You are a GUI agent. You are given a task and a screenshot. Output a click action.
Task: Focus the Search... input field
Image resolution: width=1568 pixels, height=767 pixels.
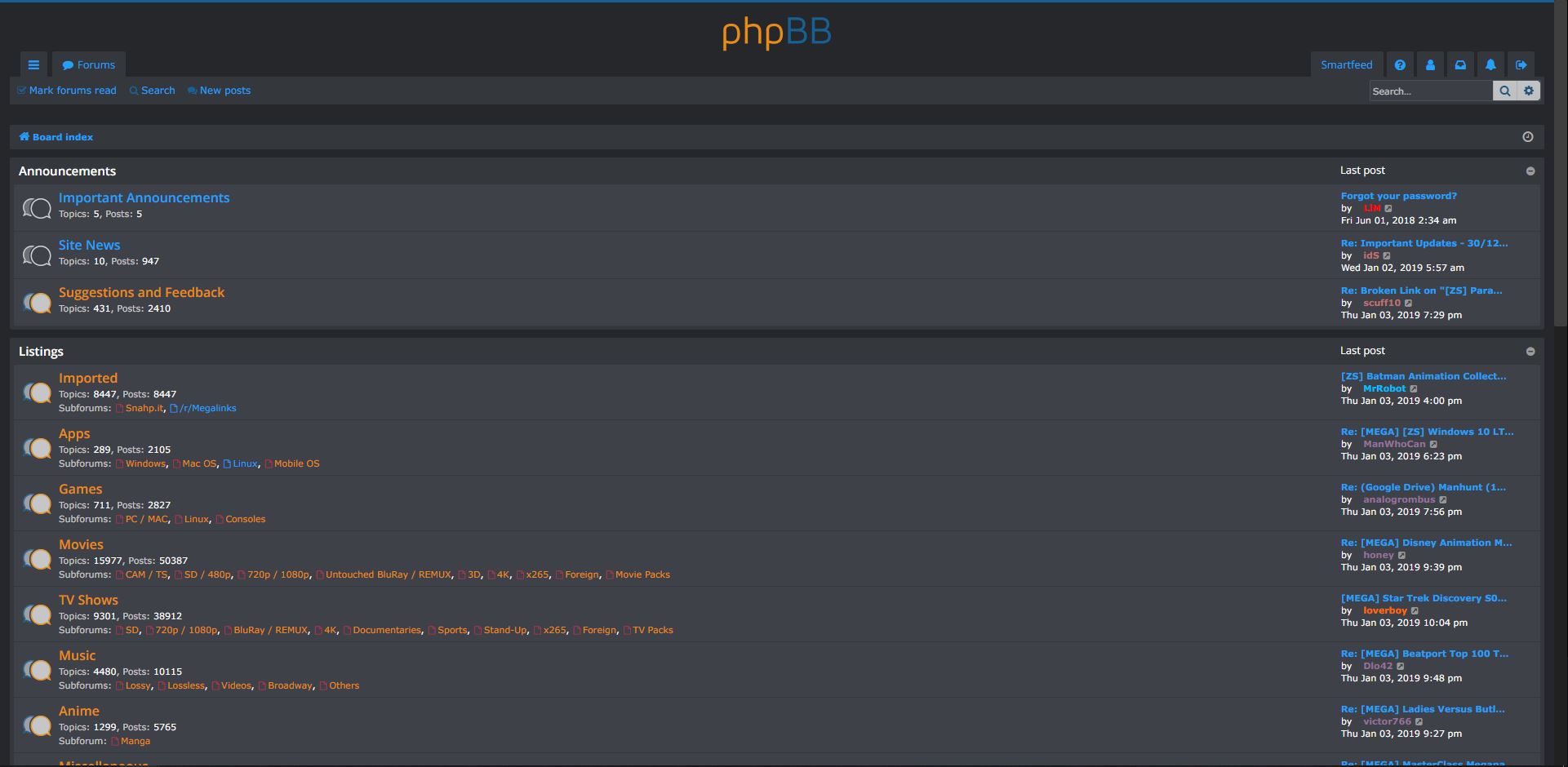point(1431,91)
